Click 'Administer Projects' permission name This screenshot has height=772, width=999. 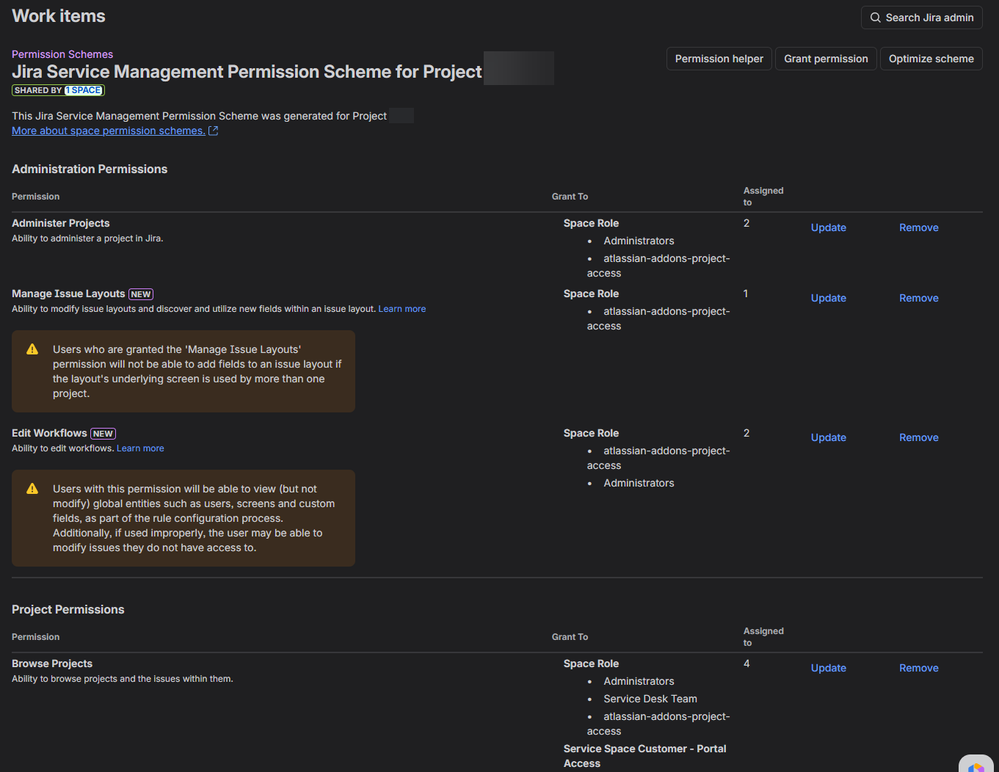pyautogui.click(x=61, y=224)
